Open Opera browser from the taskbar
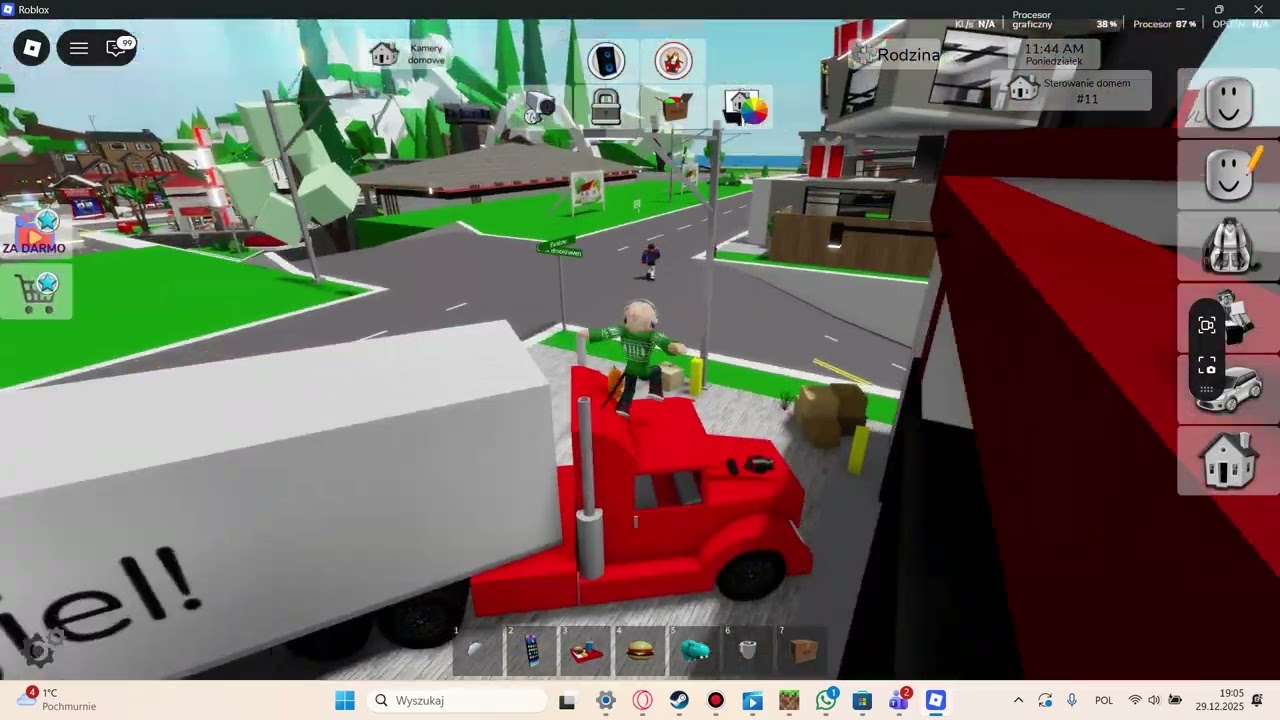 pyautogui.click(x=643, y=700)
